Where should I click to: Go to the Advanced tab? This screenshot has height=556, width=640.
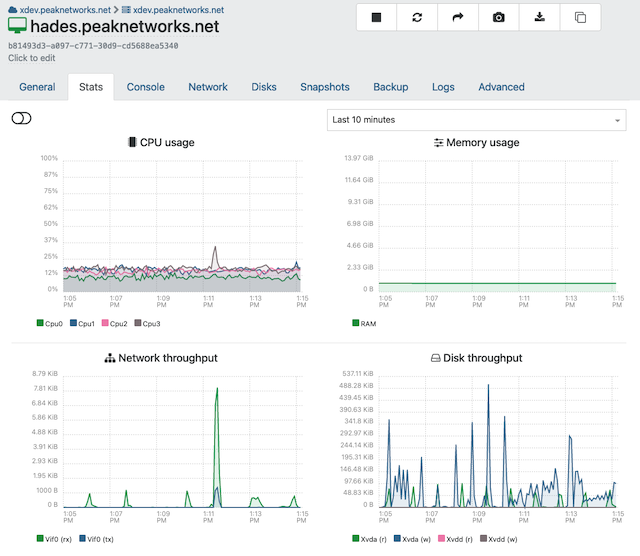(501, 87)
